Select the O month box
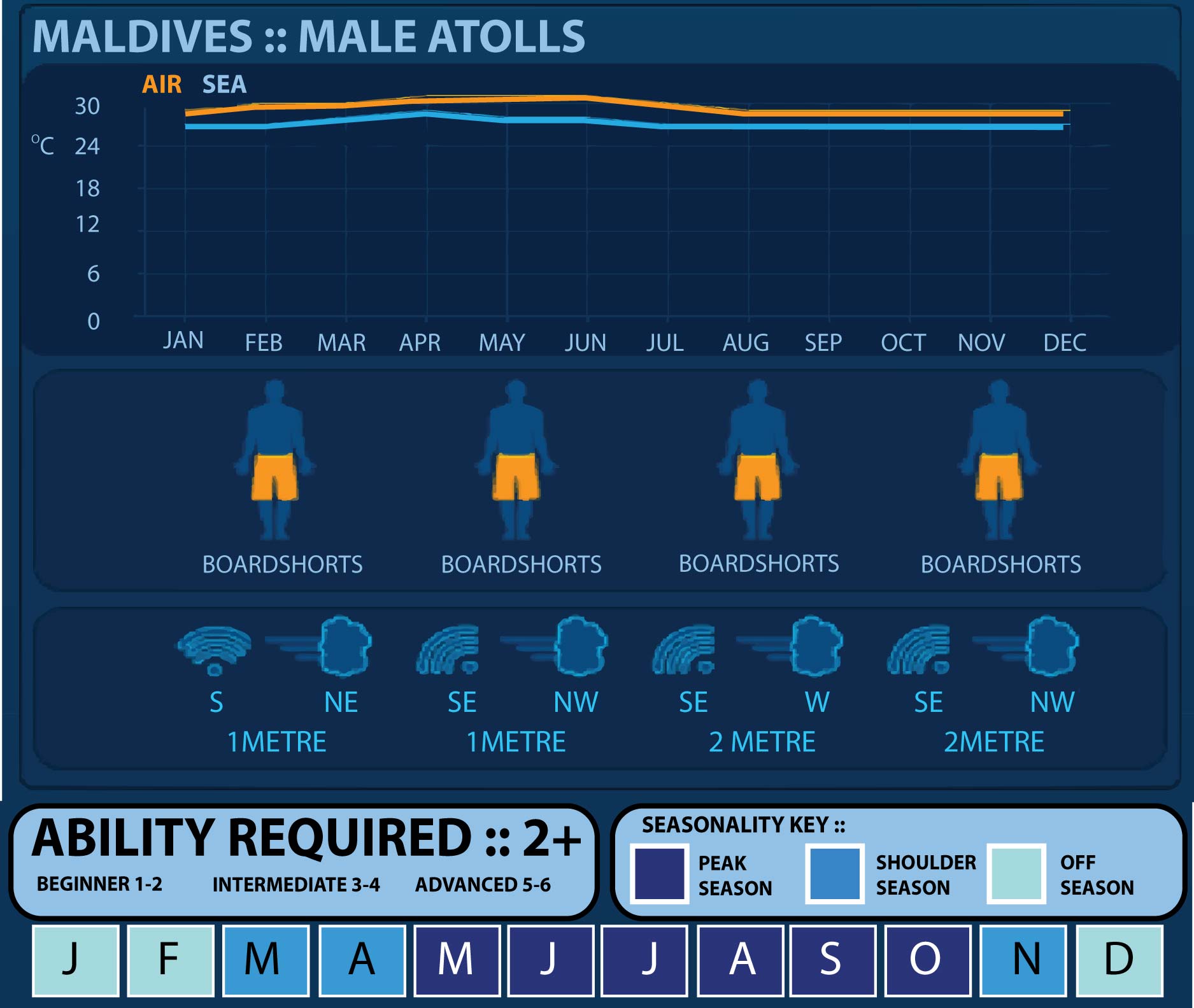 coord(926,960)
